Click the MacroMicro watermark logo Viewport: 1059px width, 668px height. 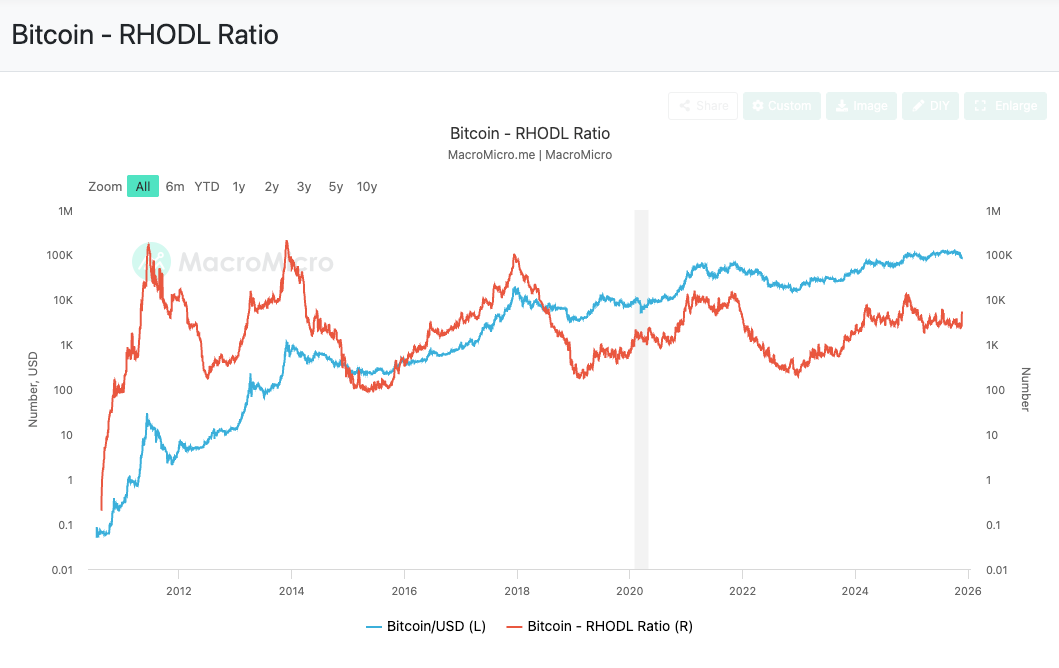pos(233,262)
